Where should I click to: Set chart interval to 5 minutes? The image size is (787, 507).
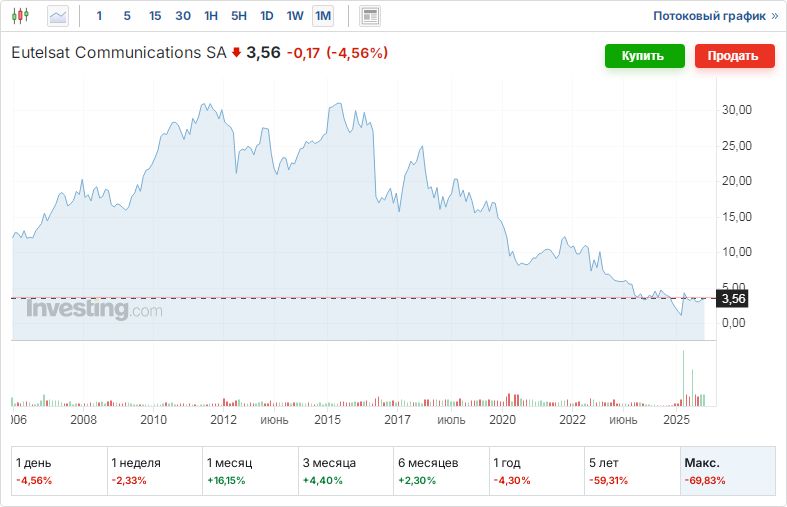(x=127, y=16)
